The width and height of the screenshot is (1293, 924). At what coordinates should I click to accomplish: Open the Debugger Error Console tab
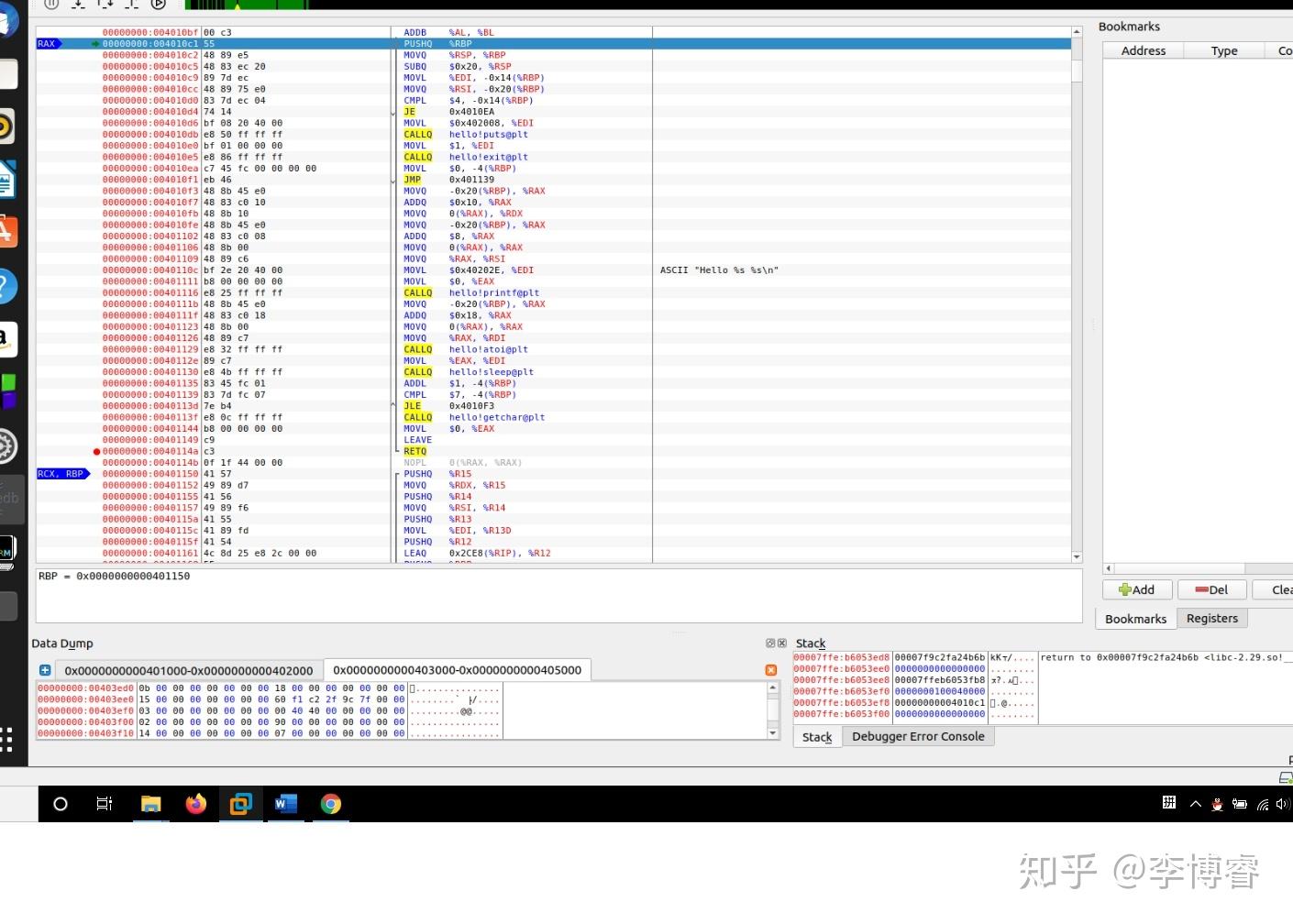918,736
